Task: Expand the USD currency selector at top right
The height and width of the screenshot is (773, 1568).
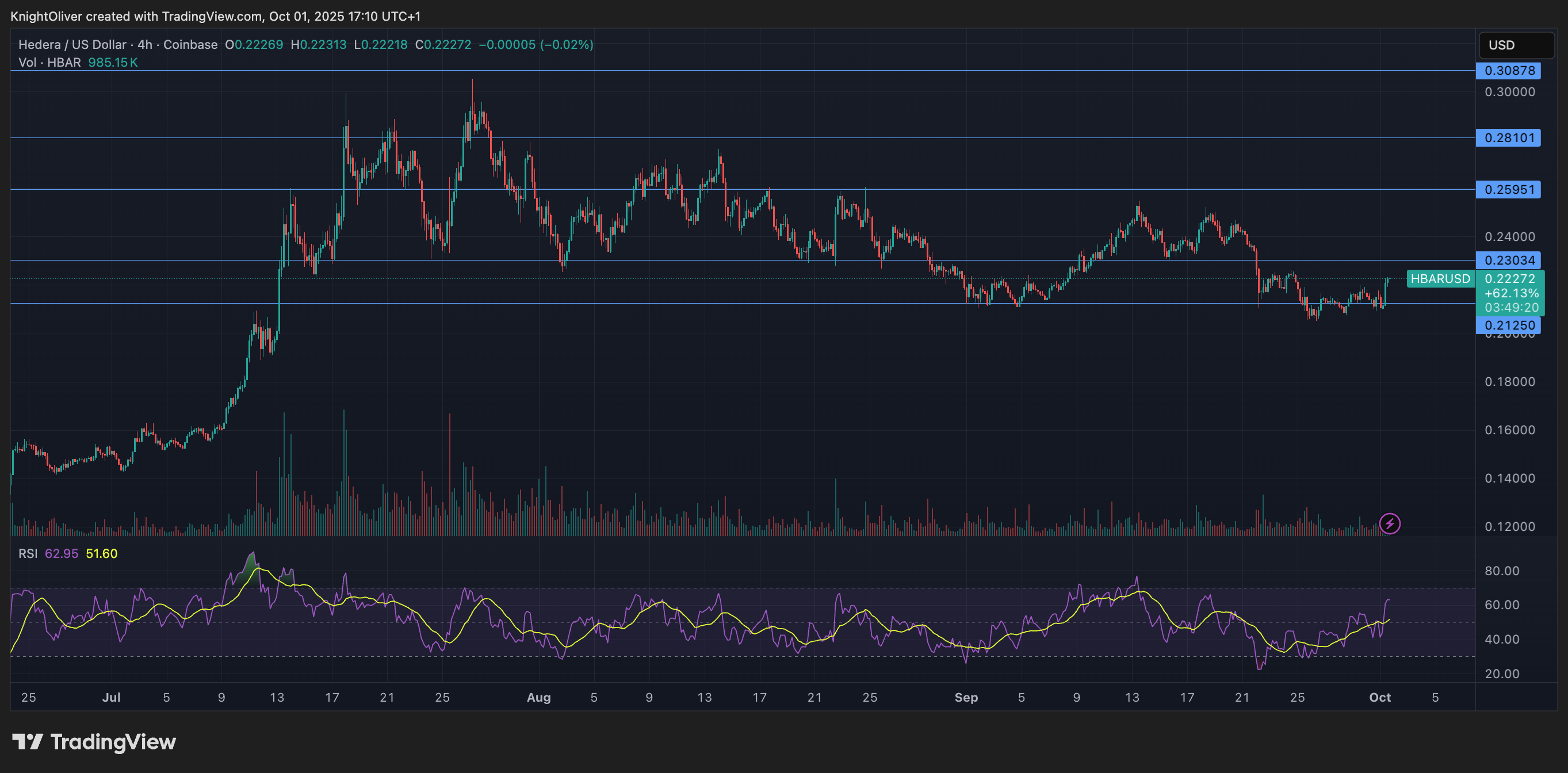Action: 1514,44
